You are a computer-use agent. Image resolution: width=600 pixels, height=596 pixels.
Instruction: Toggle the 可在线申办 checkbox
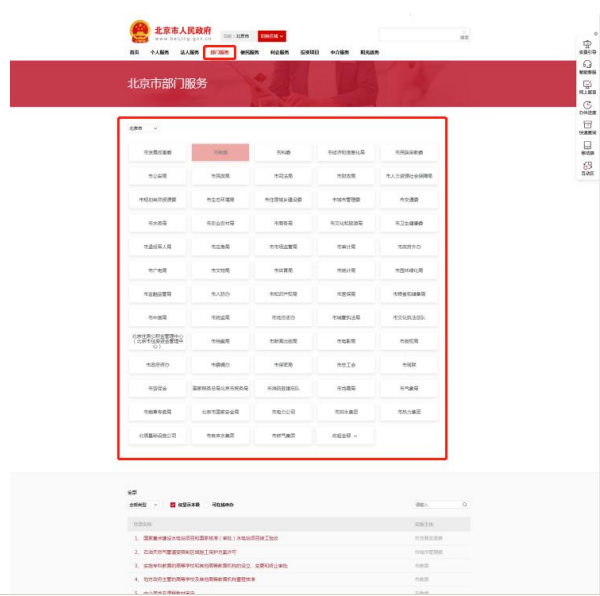(207, 505)
